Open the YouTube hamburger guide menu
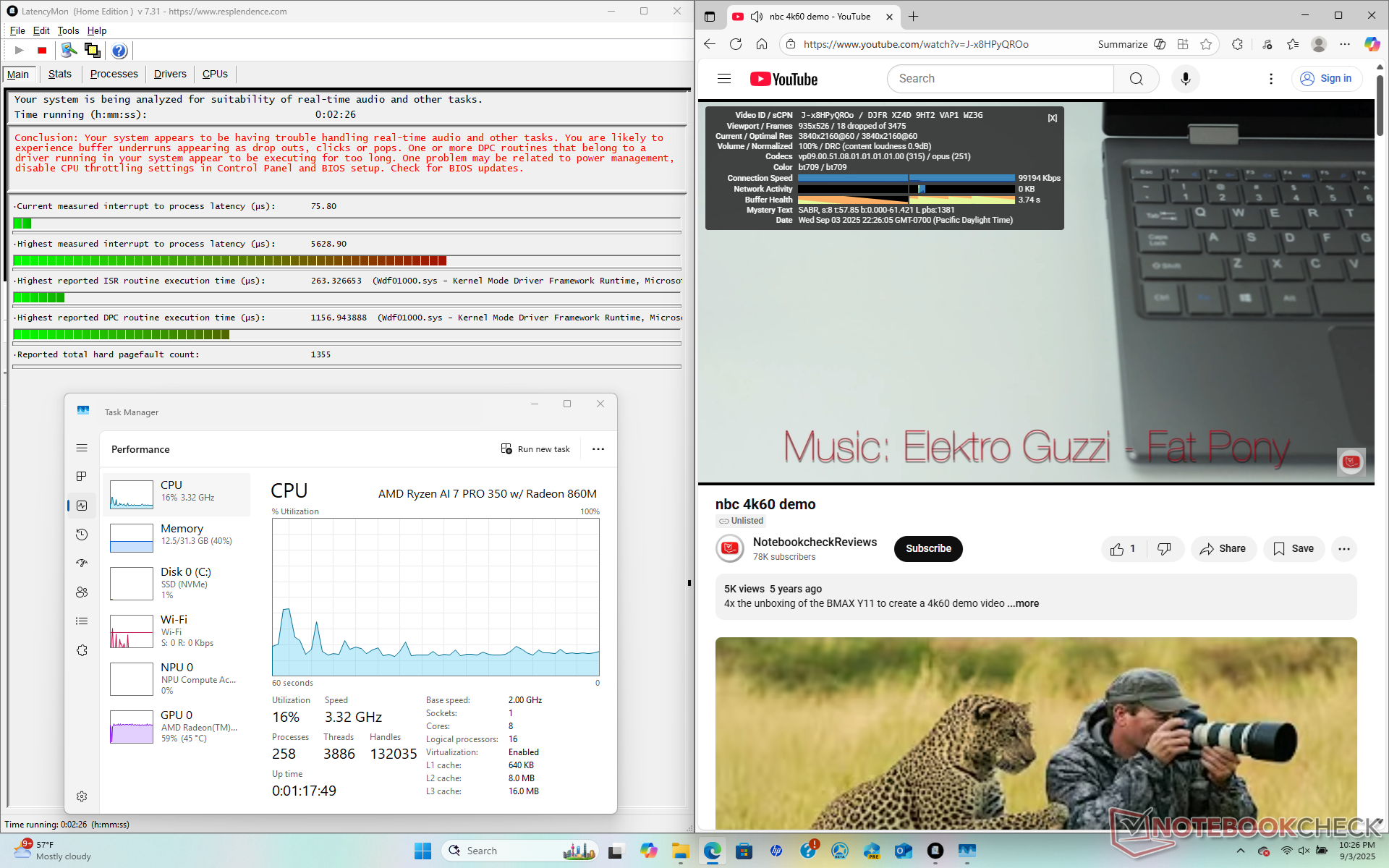Image resolution: width=1389 pixels, height=868 pixels. click(724, 79)
